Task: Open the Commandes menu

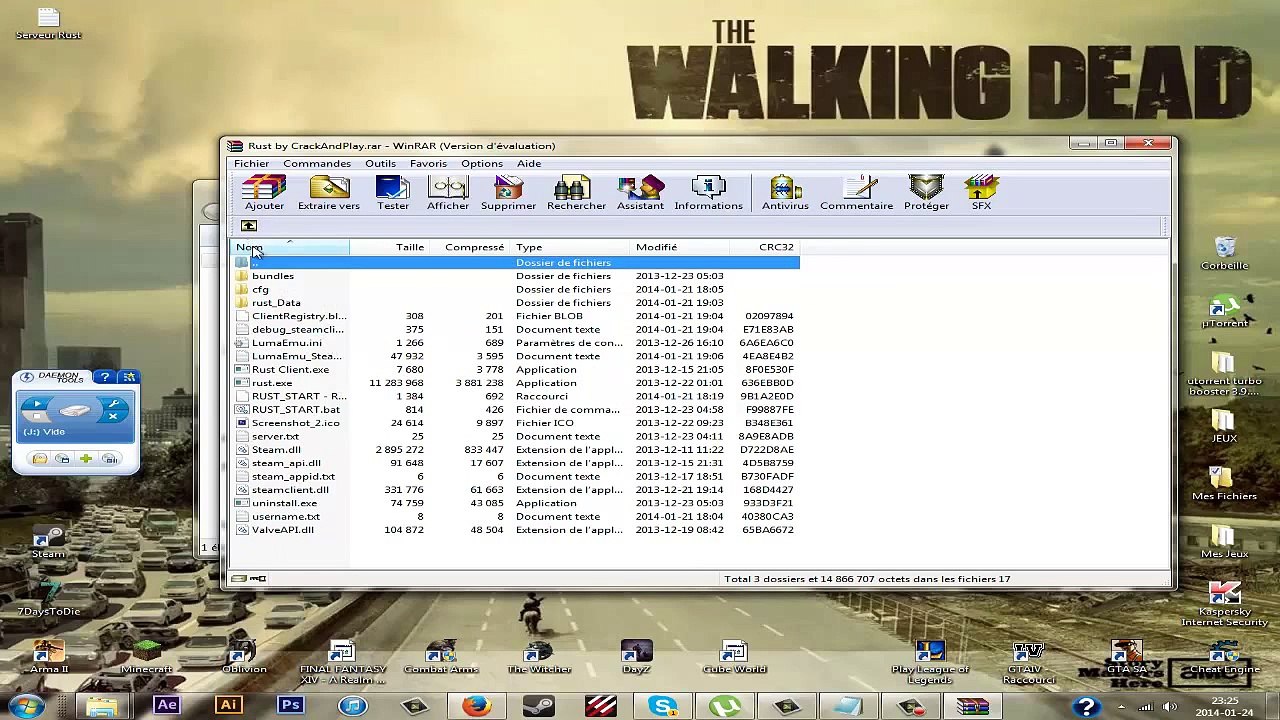Action: tap(317, 164)
